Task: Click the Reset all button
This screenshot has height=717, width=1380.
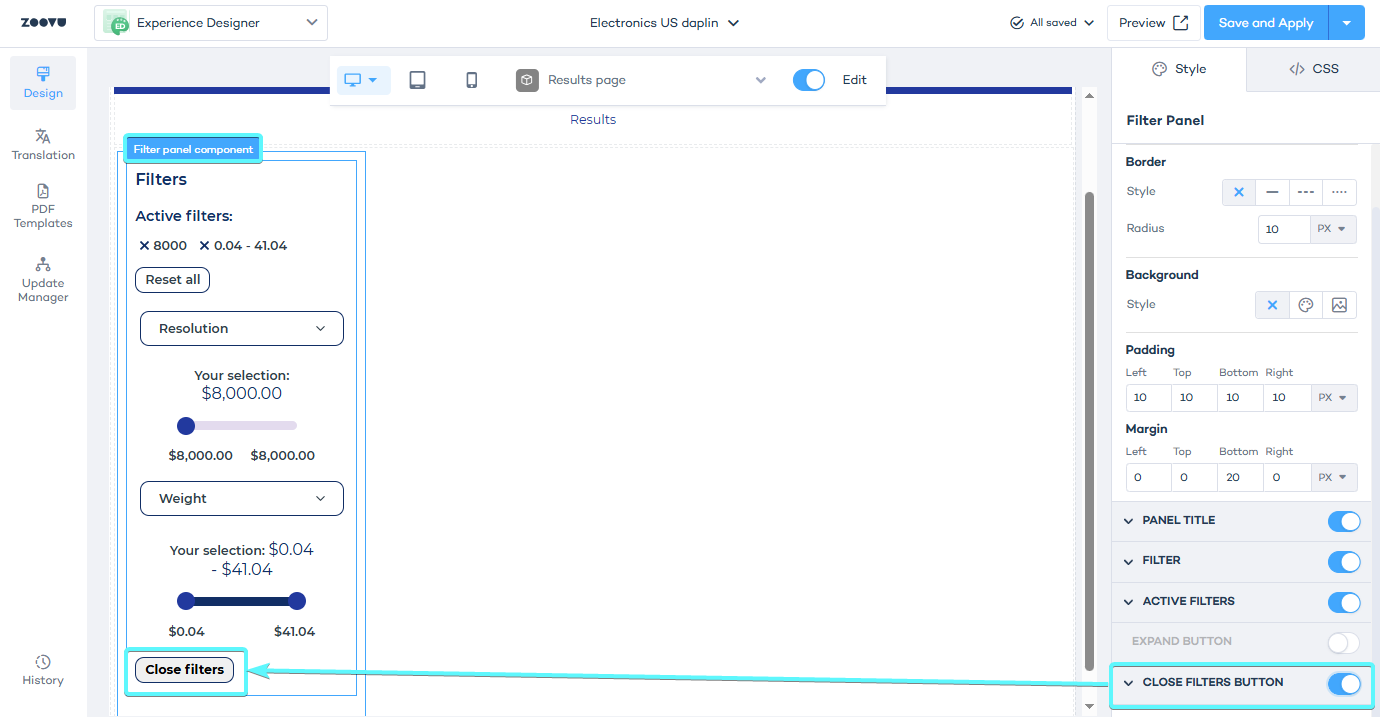Action: (172, 280)
